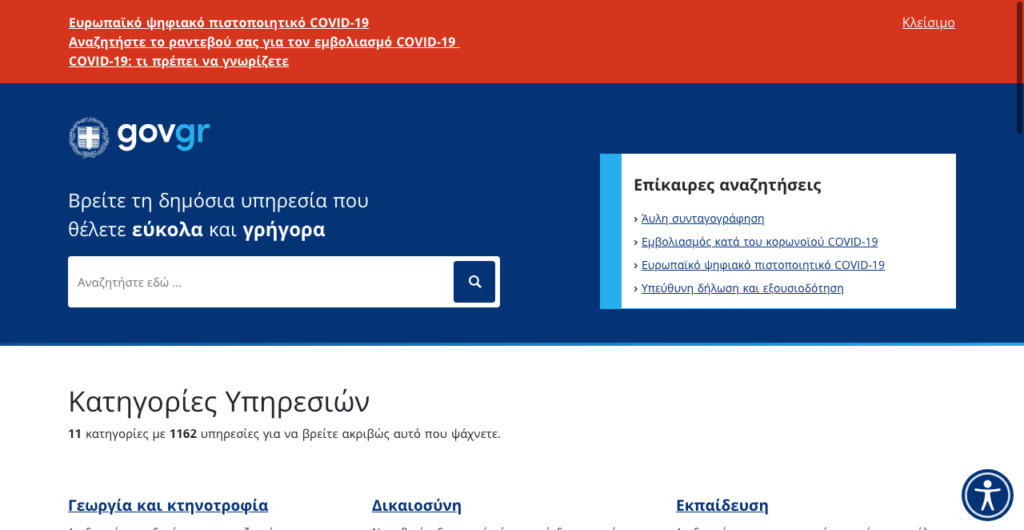
Task: Open the Άυλη συνταγογράφηση trending search
Action: pyautogui.click(x=702, y=218)
